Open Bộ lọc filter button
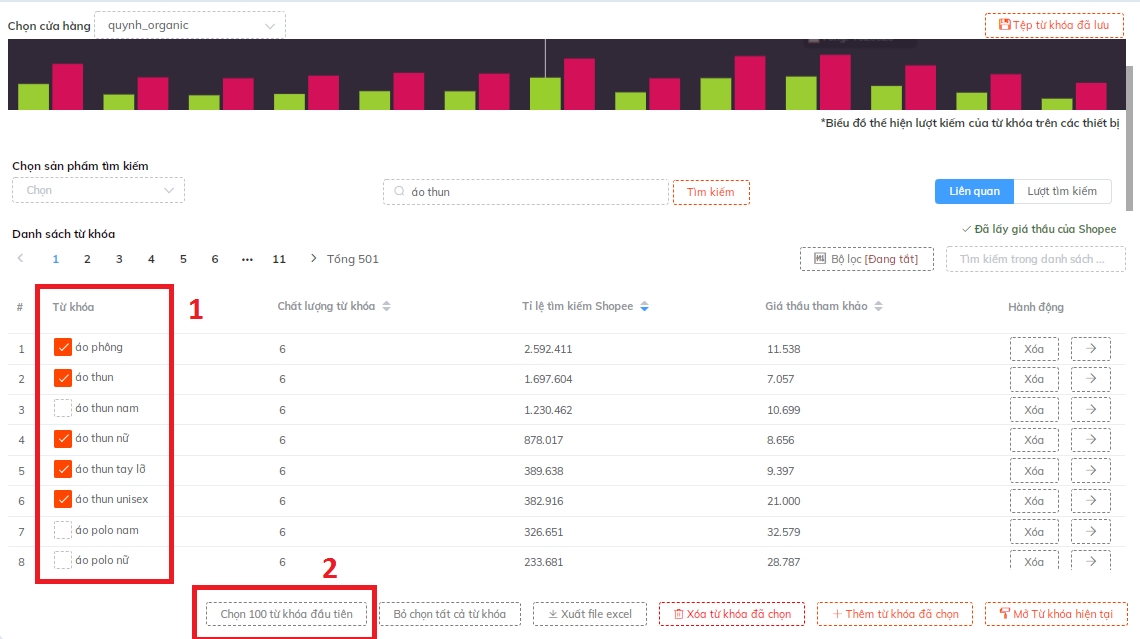 tap(866, 259)
